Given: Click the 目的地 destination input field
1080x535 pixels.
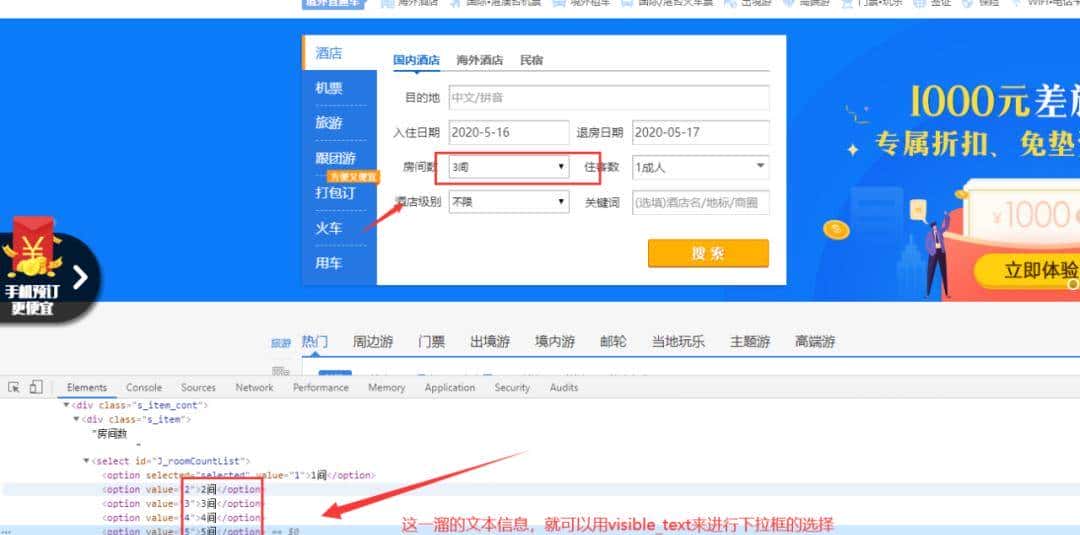Looking at the screenshot, I should point(609,98).
